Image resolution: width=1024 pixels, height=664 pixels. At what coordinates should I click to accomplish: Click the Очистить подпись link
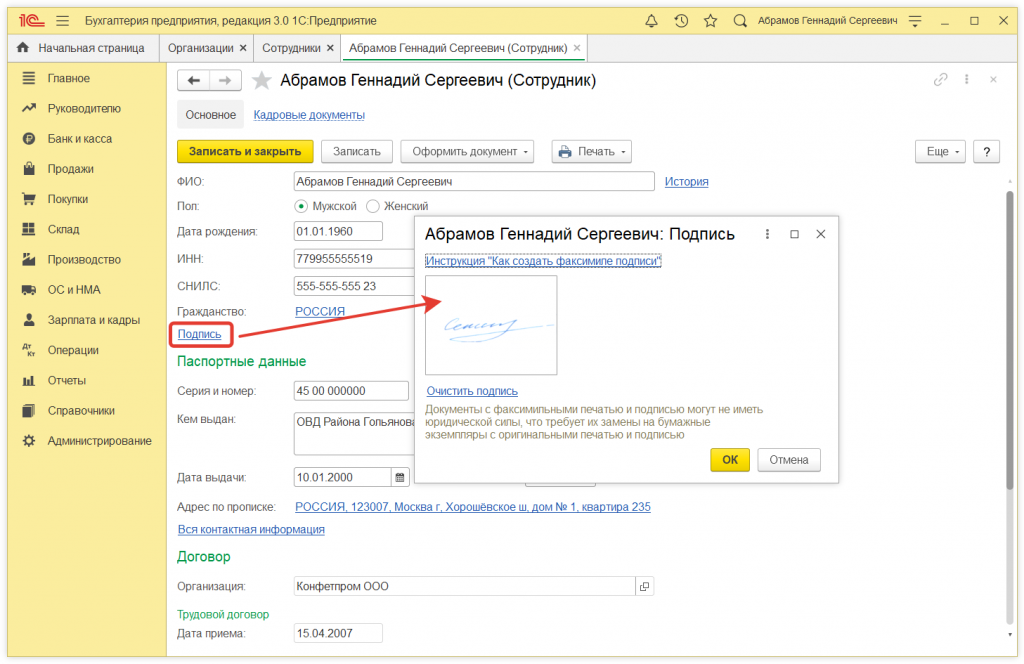pyautogui.click(x=472, y=391)
